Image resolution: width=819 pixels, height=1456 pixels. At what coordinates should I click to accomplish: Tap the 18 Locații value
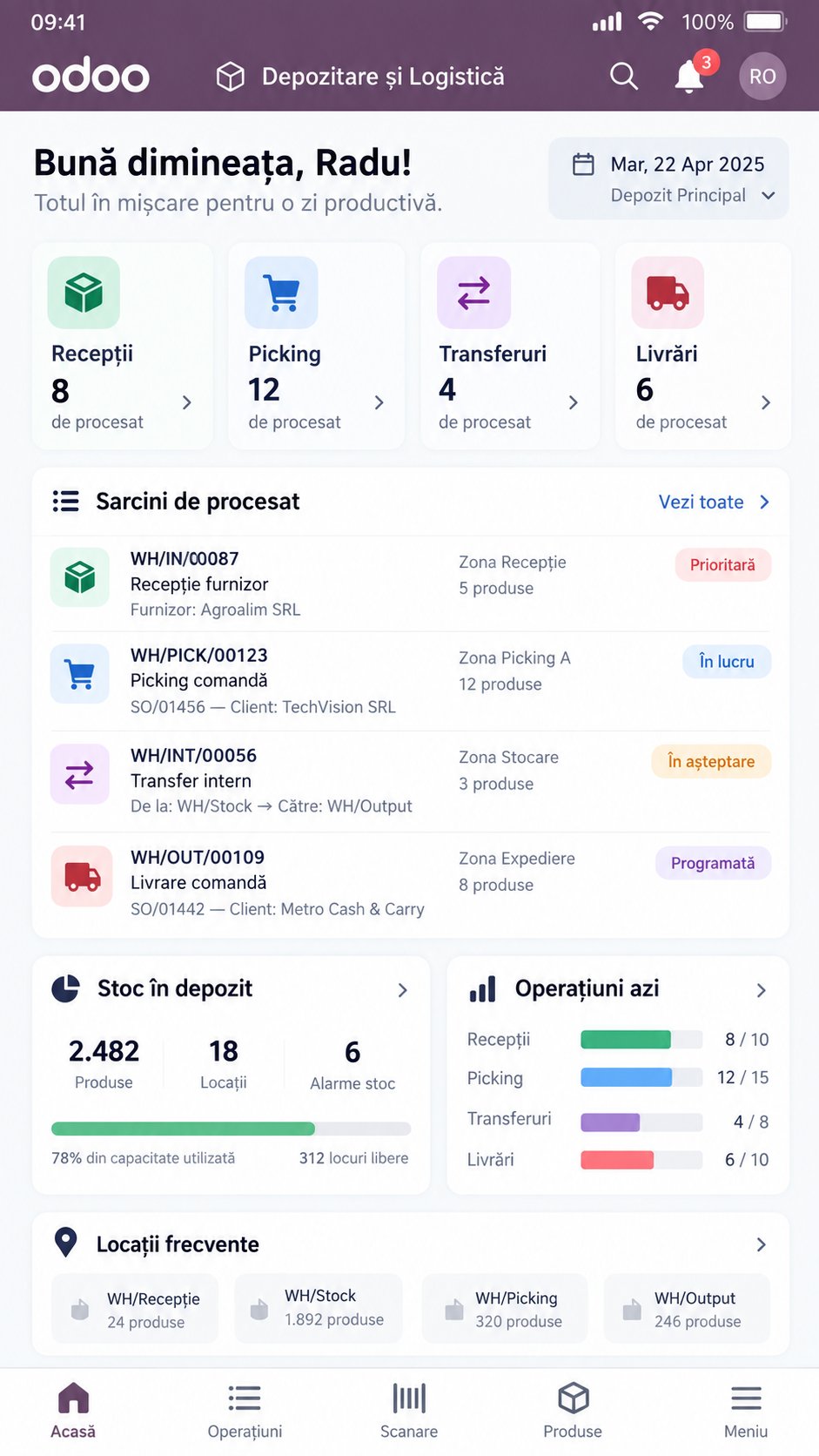coord(224,1052)
